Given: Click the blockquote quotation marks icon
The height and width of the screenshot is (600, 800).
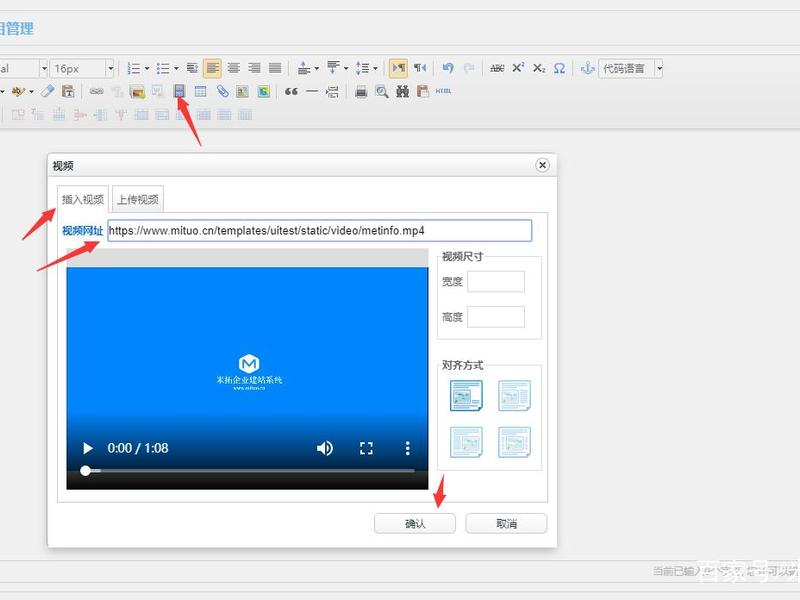Looking at the screenshot, I should pos(291,91).
